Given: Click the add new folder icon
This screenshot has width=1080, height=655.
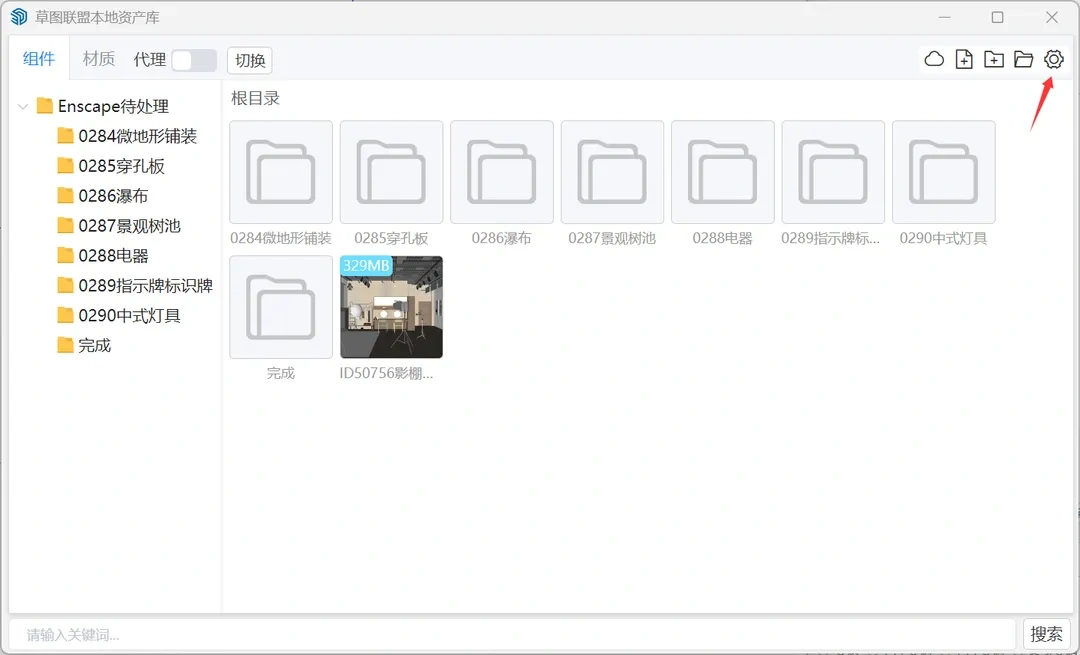Looking at the screenshot, I should coord(994,60).
